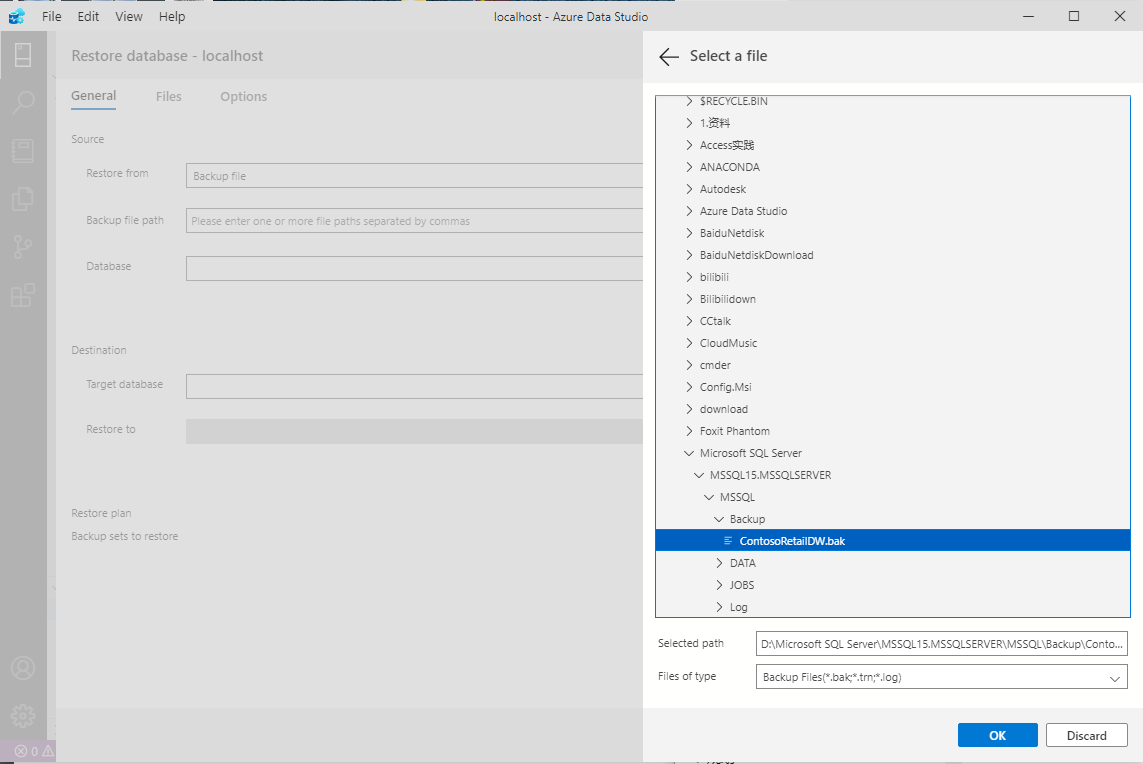Open the Source Control icon
The width and height of the screenshot is (1143, 764).
point(23,246)
